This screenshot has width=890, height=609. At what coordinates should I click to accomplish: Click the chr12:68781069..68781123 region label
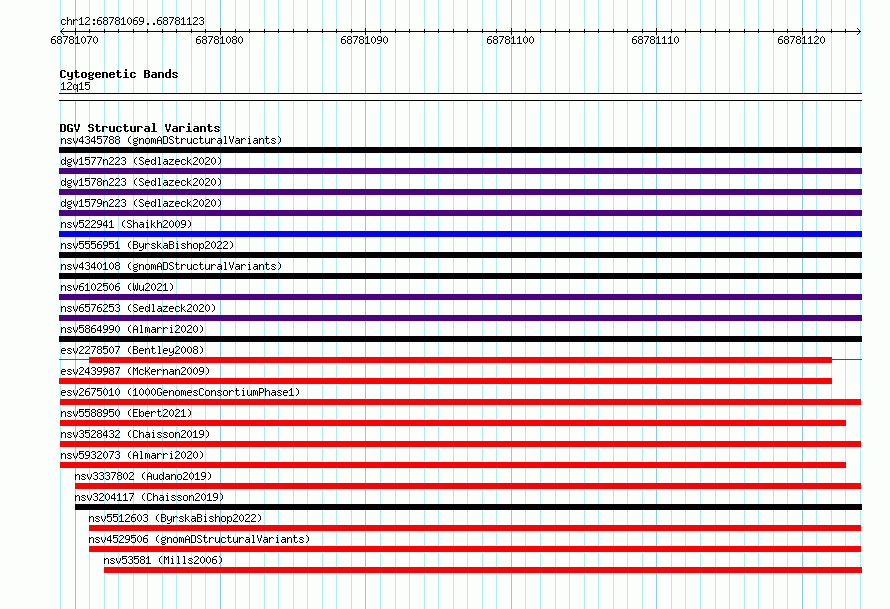pyautogui.click(x=132, y=21)
